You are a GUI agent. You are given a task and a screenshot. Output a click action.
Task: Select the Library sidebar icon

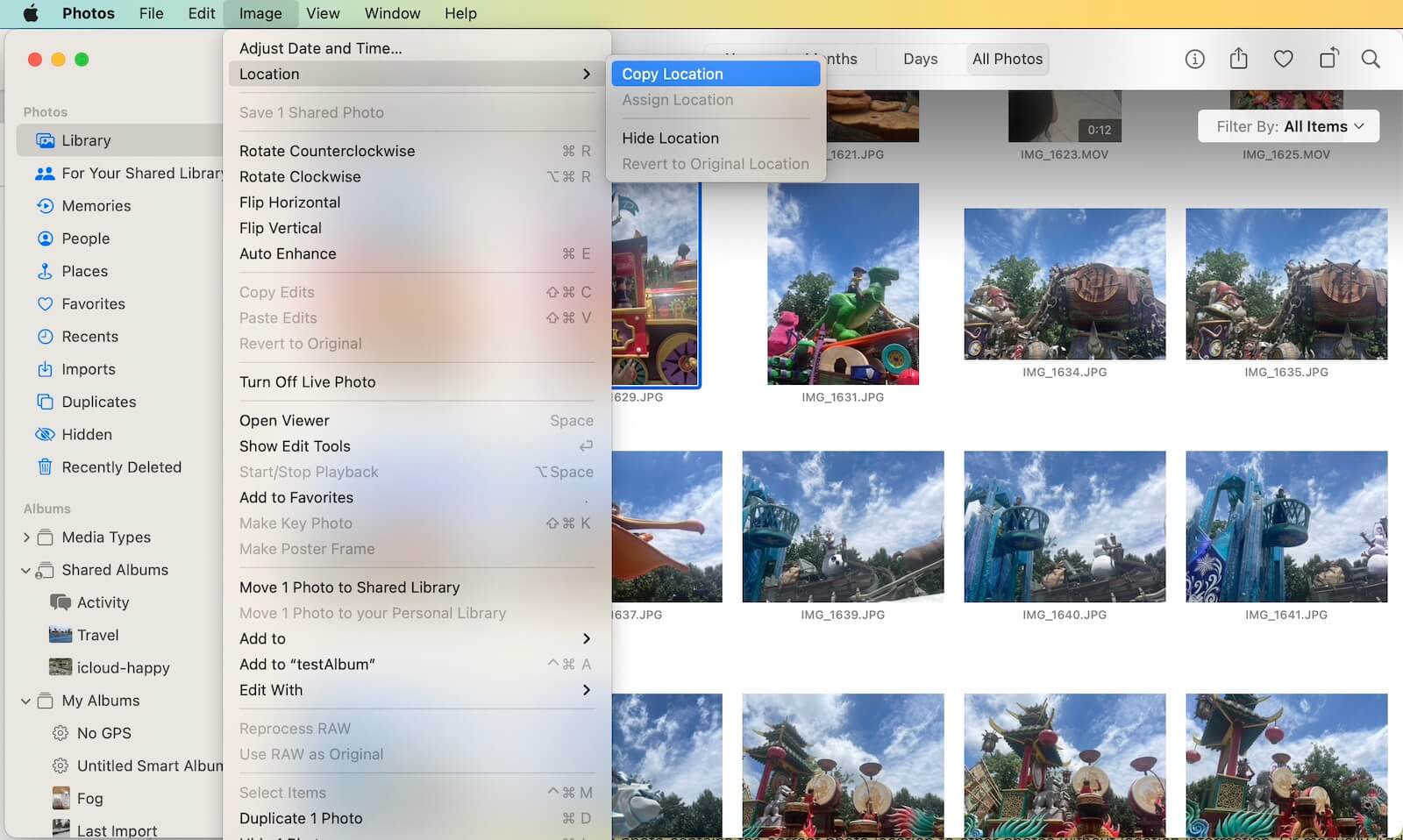coord(45,140)
